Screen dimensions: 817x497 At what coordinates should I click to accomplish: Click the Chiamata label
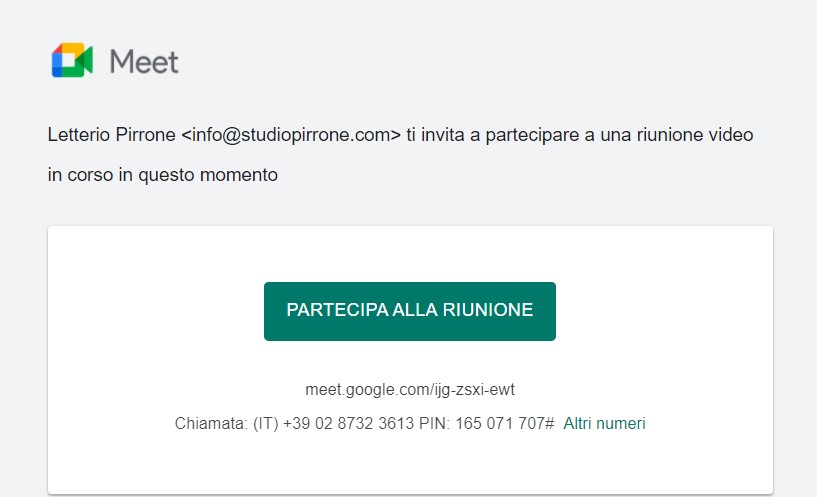point(211,423)
